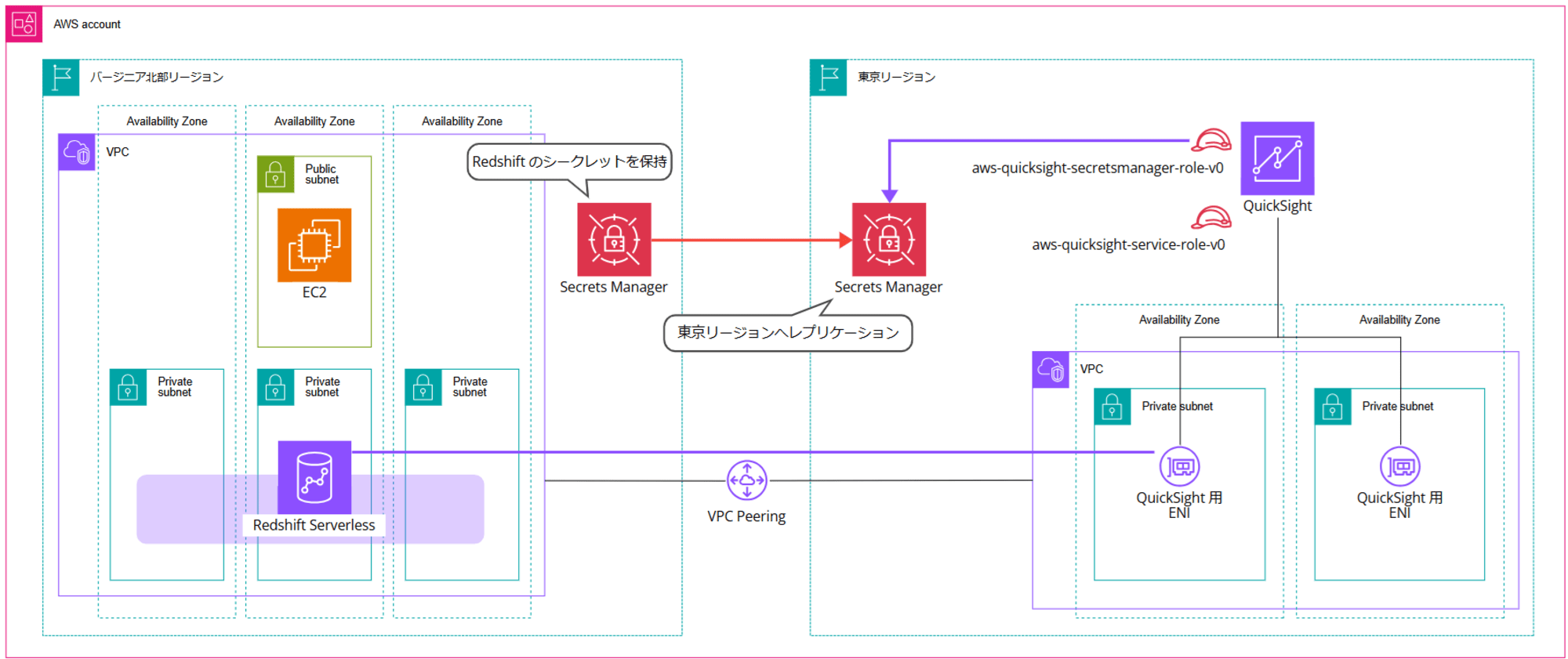Click the Virginia region Secrets Manager icon
The image size is (1568, 659).
614,240
